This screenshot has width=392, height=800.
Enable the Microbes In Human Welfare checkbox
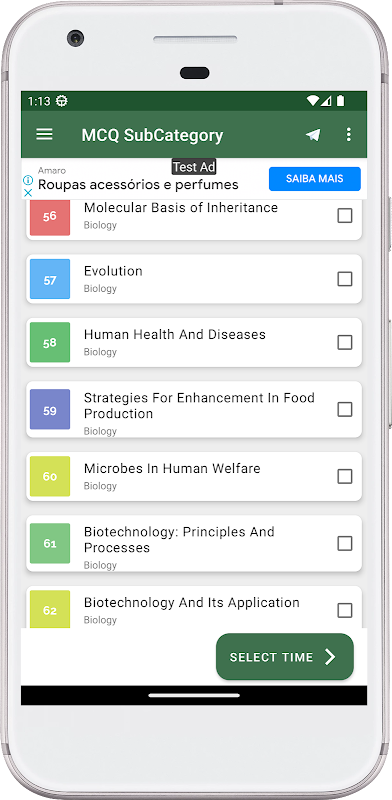[345, 477]
